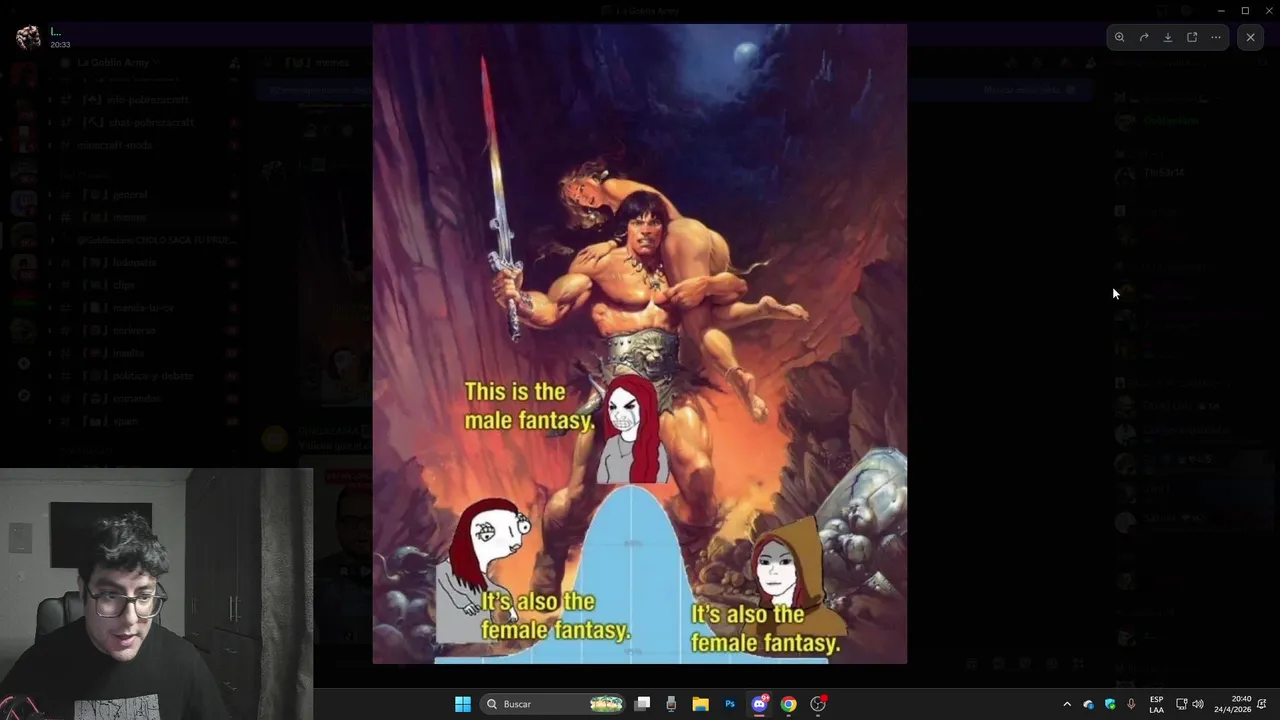Minimize the Discord window
The width and height of the screenshot is (1280, 720).
1221,10
